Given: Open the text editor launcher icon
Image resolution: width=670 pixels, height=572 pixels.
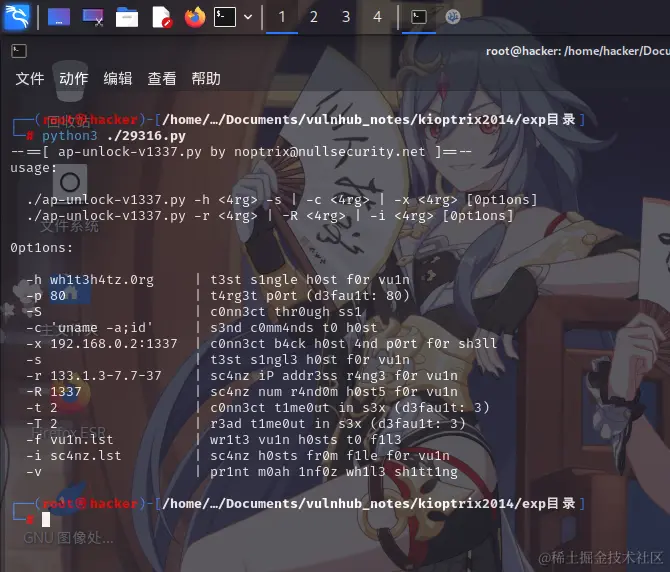Looking at the screenshot, I should pyautogui.click(x=162, y=18).
